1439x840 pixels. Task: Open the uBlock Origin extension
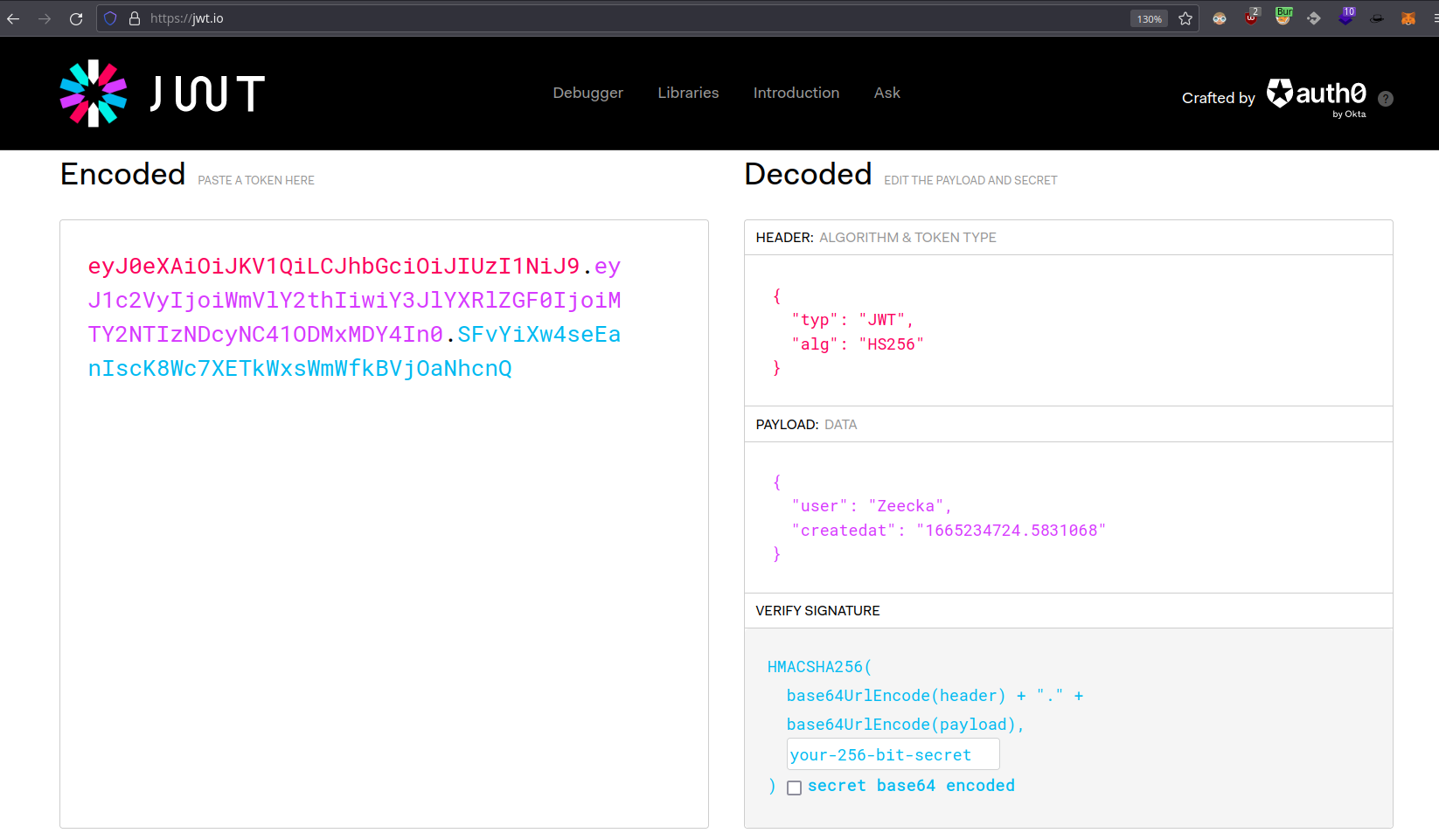pyautogui.click(x=1252, y=18)
